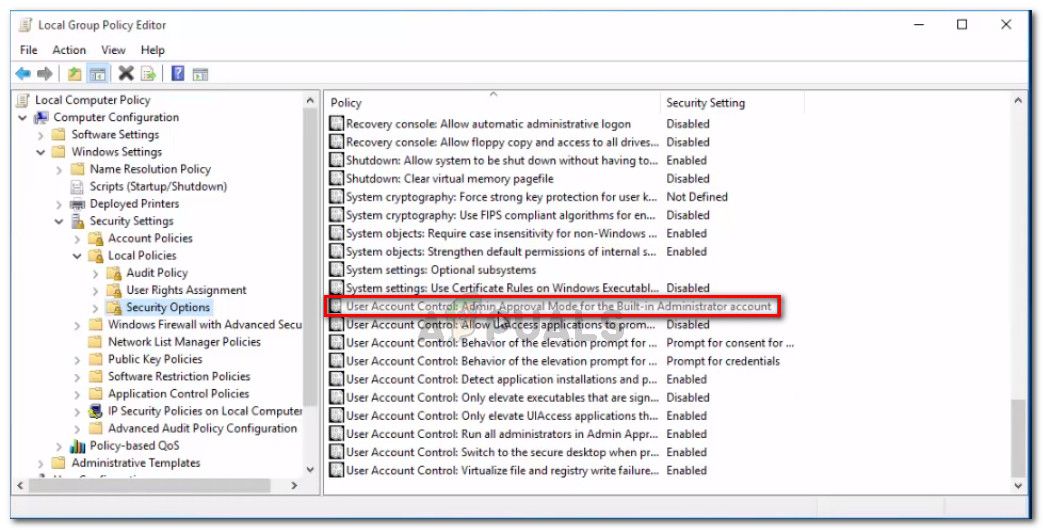Click the Local Group Policy Editor title bar icon
Screen dimensions: 1043x530
(x=26, y=25)
